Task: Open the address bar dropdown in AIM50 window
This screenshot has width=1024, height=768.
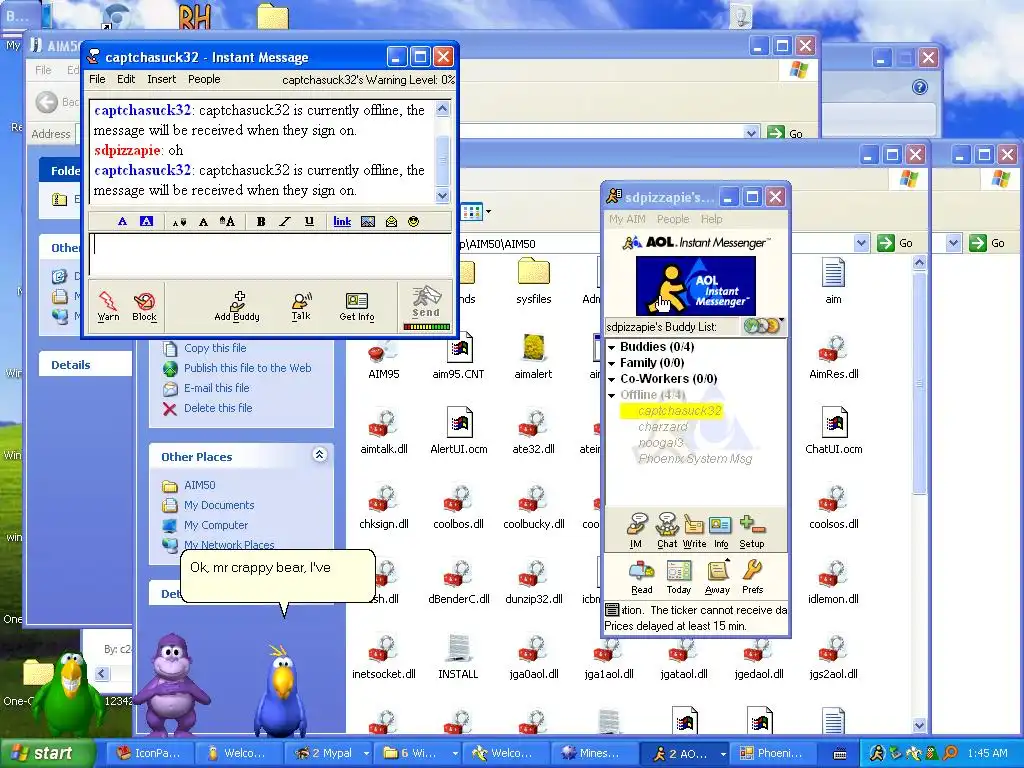Action: pos(861,243)
